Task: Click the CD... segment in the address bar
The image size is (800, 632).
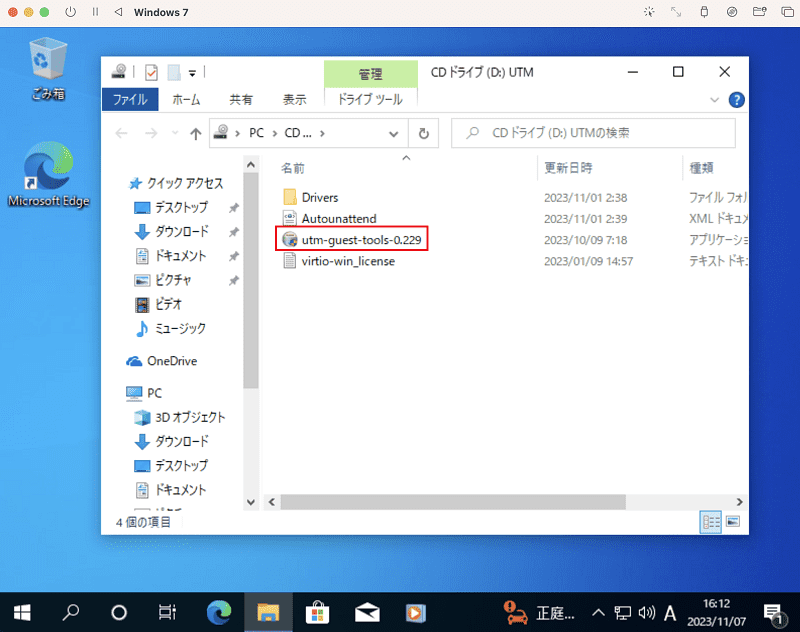Action: [298, 133]
